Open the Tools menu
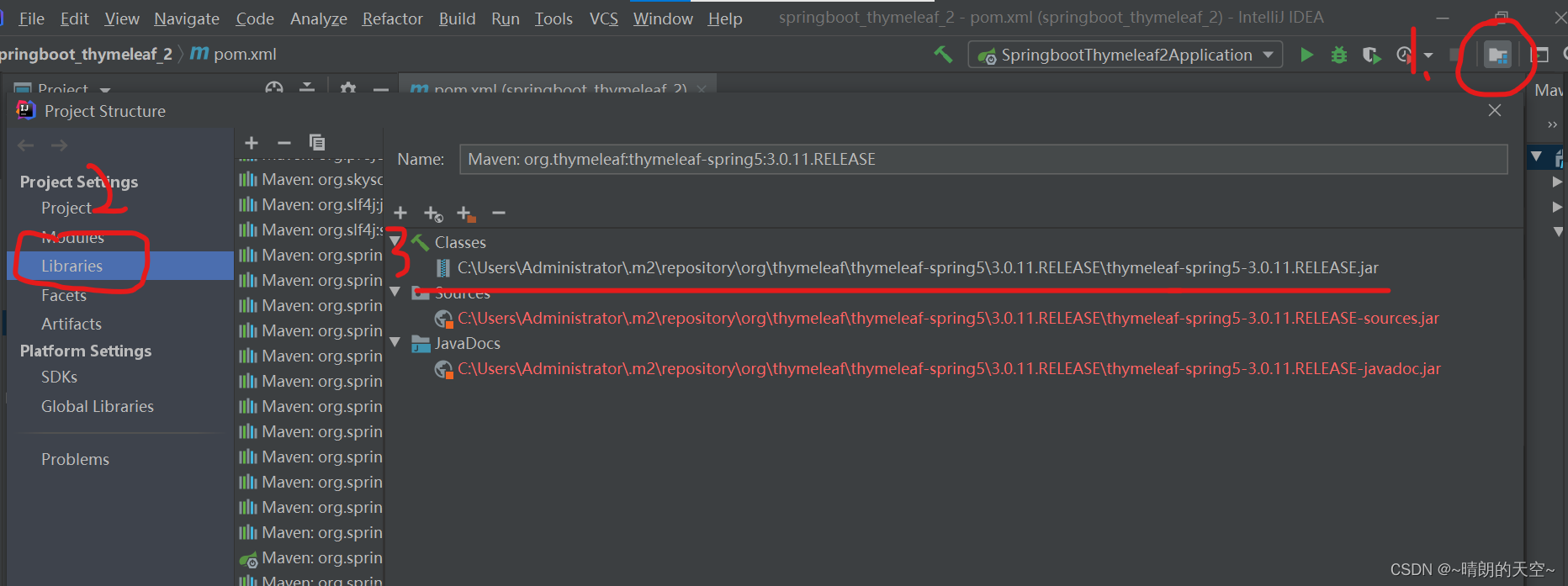Image resolution: width=1568 pixels, height=586 pixels. 554,18
